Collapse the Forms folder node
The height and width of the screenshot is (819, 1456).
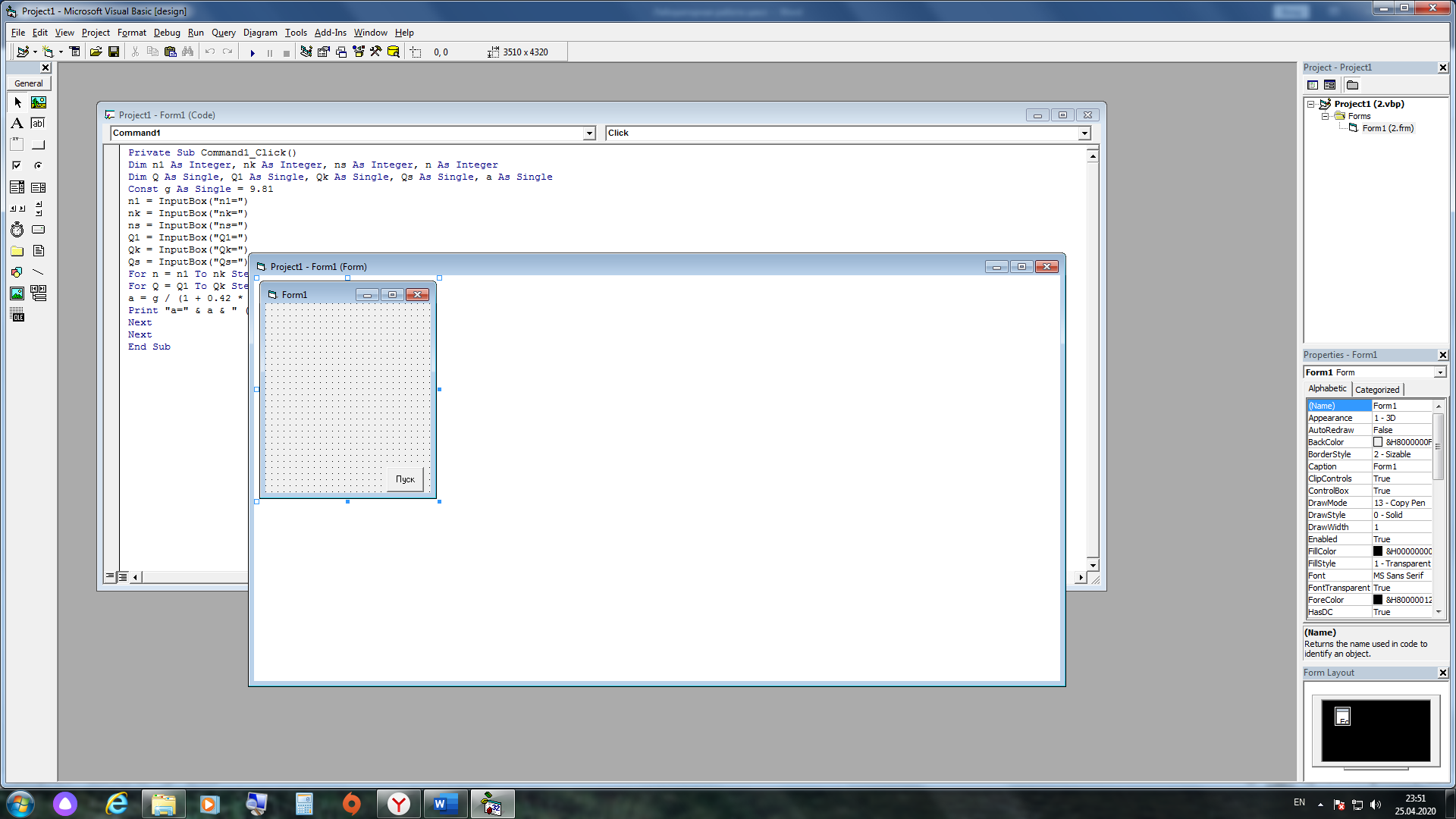pyautogui.click(x=1325, y=116)
